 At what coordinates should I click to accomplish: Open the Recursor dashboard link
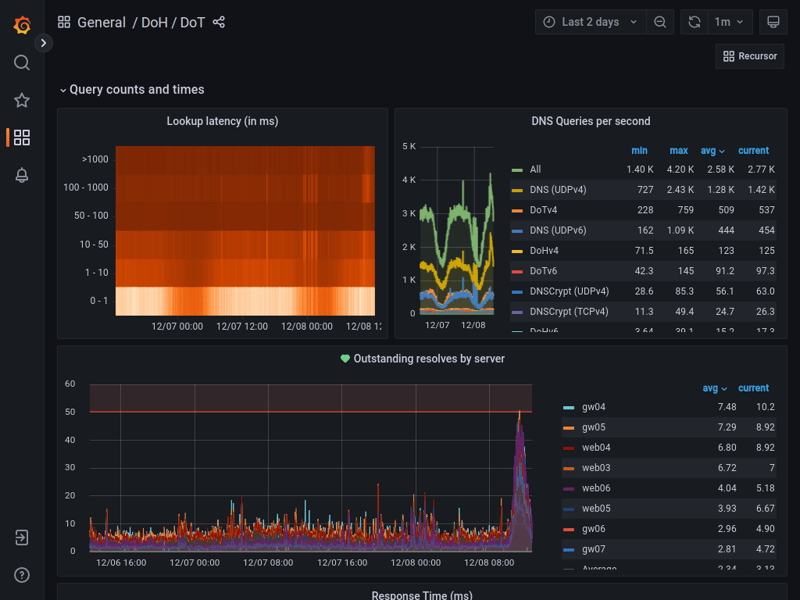click(x=750, y=56)
